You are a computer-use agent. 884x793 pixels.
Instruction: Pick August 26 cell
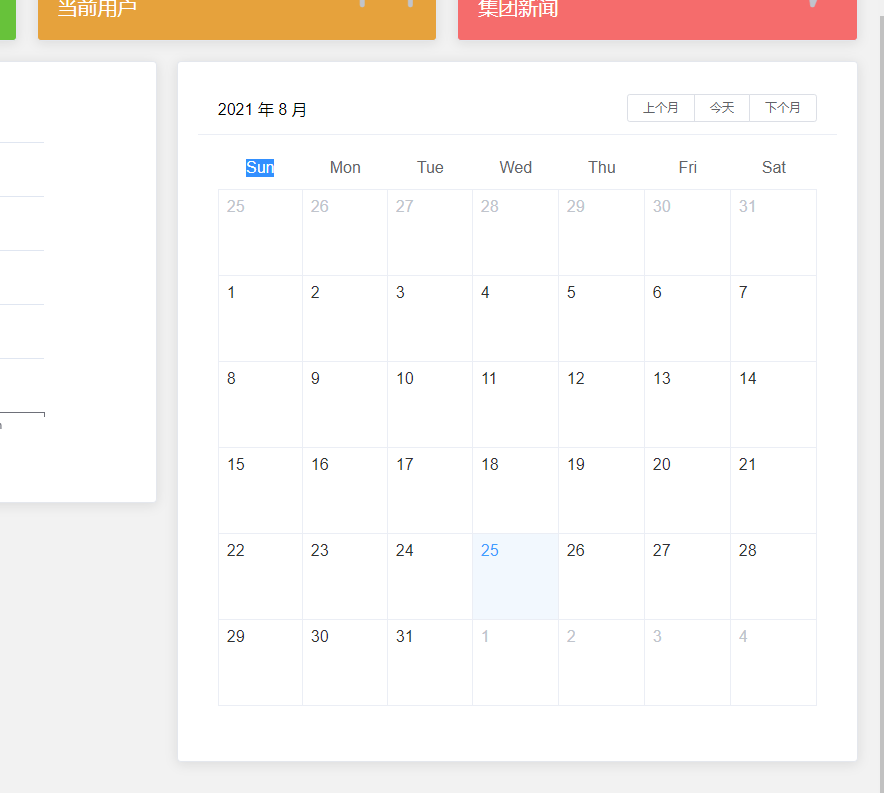pos(602,577)
